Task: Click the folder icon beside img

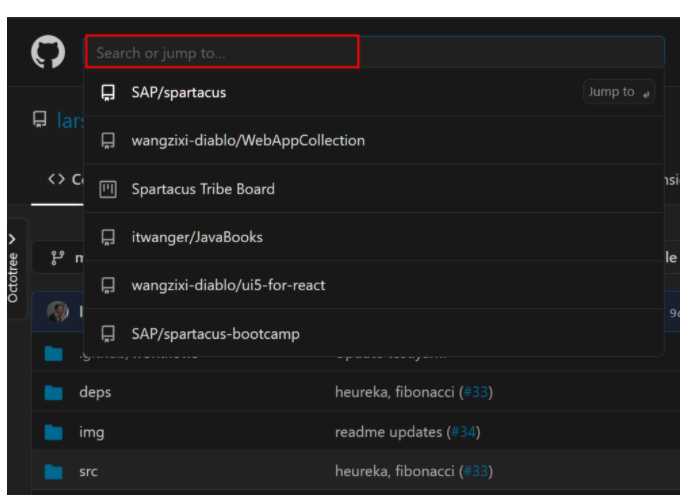Action: [54, 432]
